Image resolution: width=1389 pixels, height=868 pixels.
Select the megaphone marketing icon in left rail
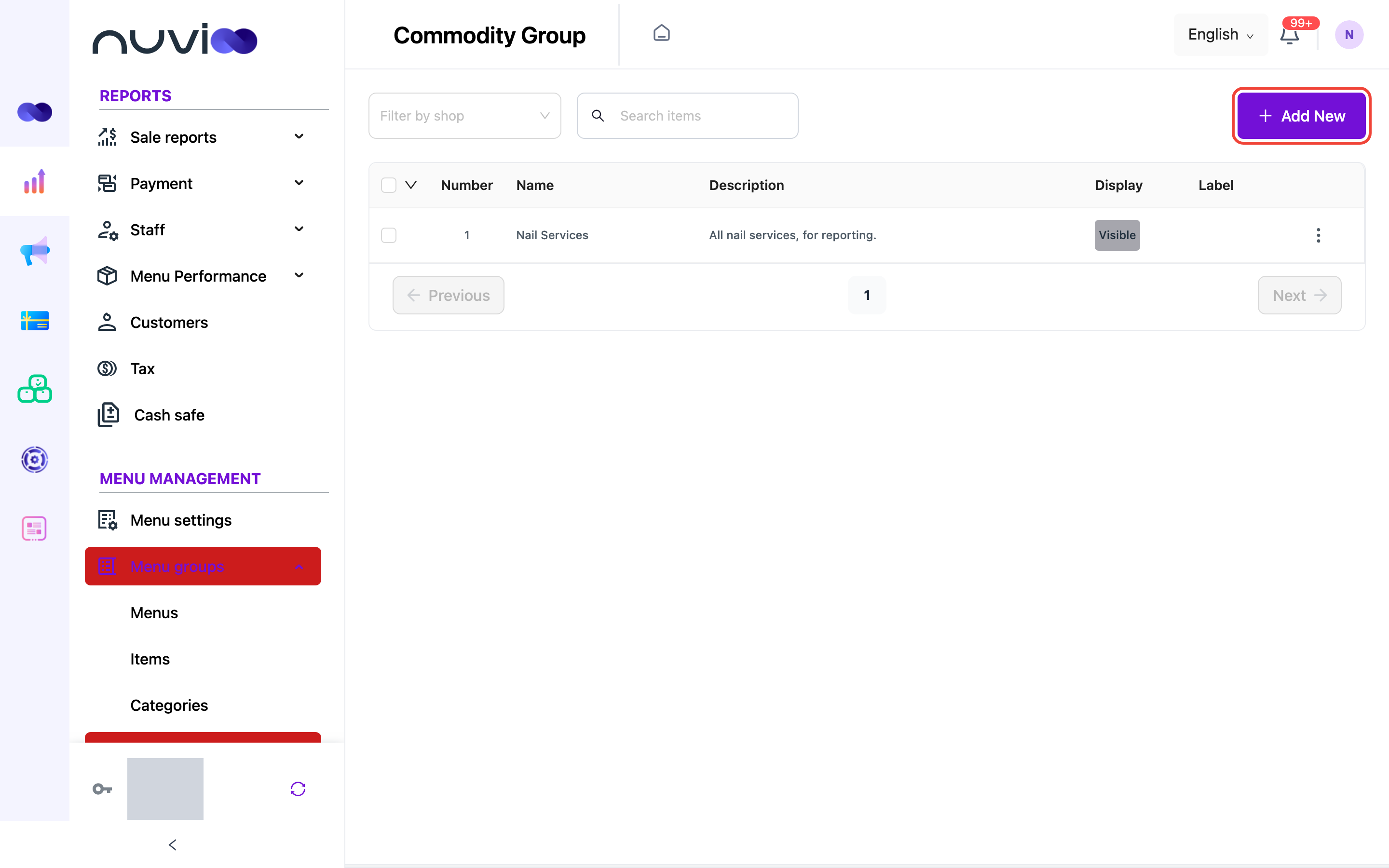point(34,251)
